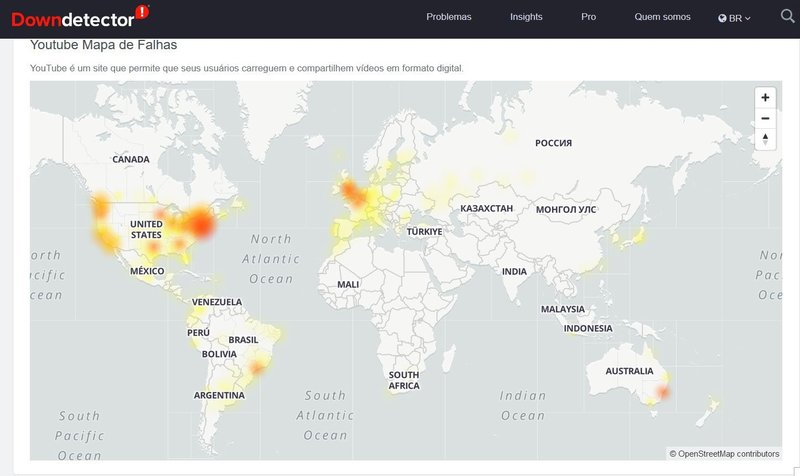Click the orange hotspot on US northwest coast
This screenshot has width=800, height=476.
[x=101, y=206]
